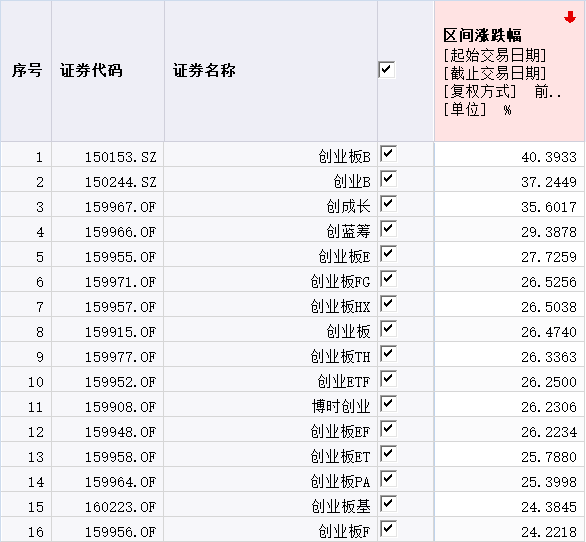
Task: Change the [复权方式] parameter
Action: point(502,92)
